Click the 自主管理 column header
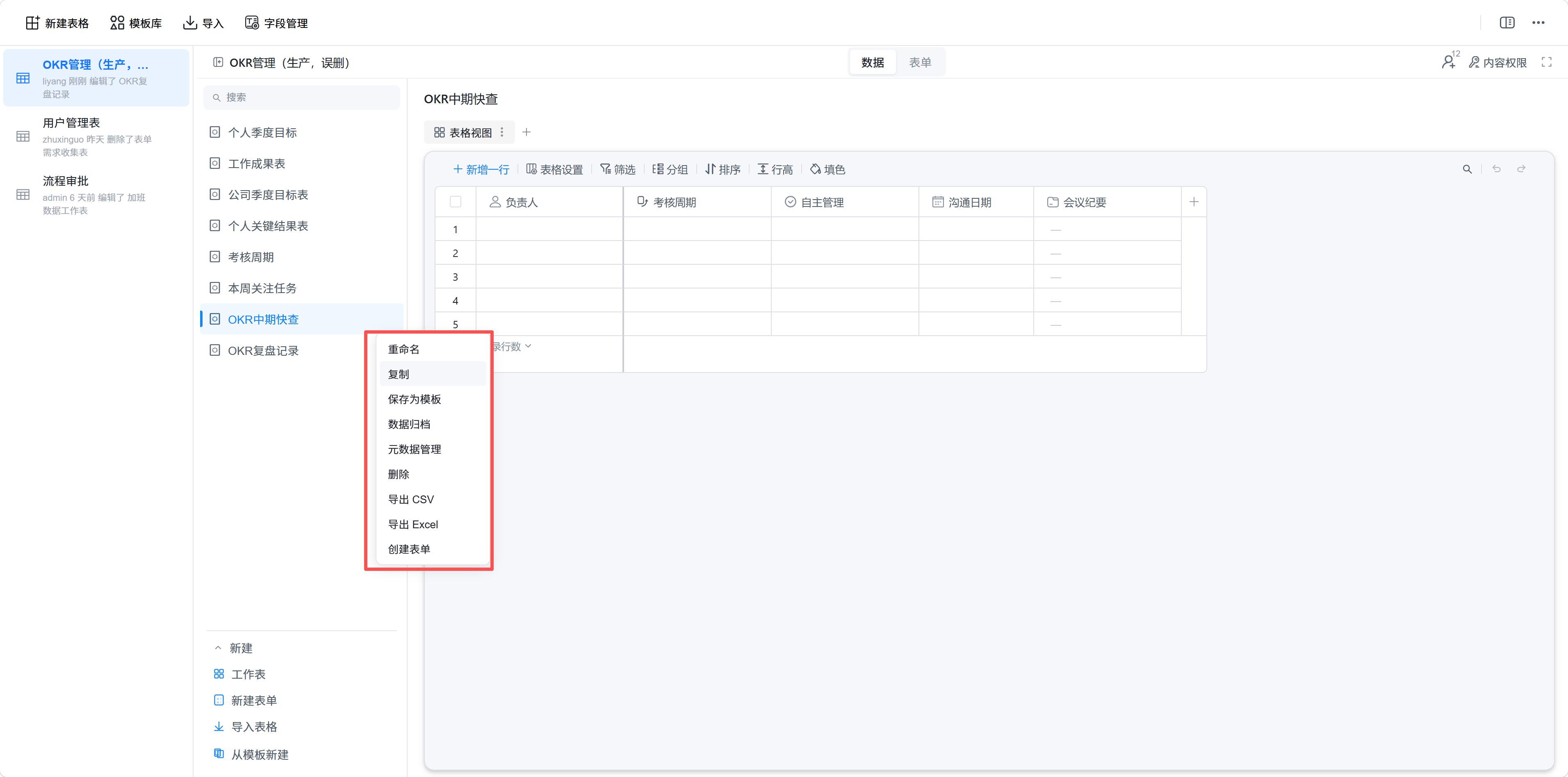The image size is (1568, 777). (845, 202)
